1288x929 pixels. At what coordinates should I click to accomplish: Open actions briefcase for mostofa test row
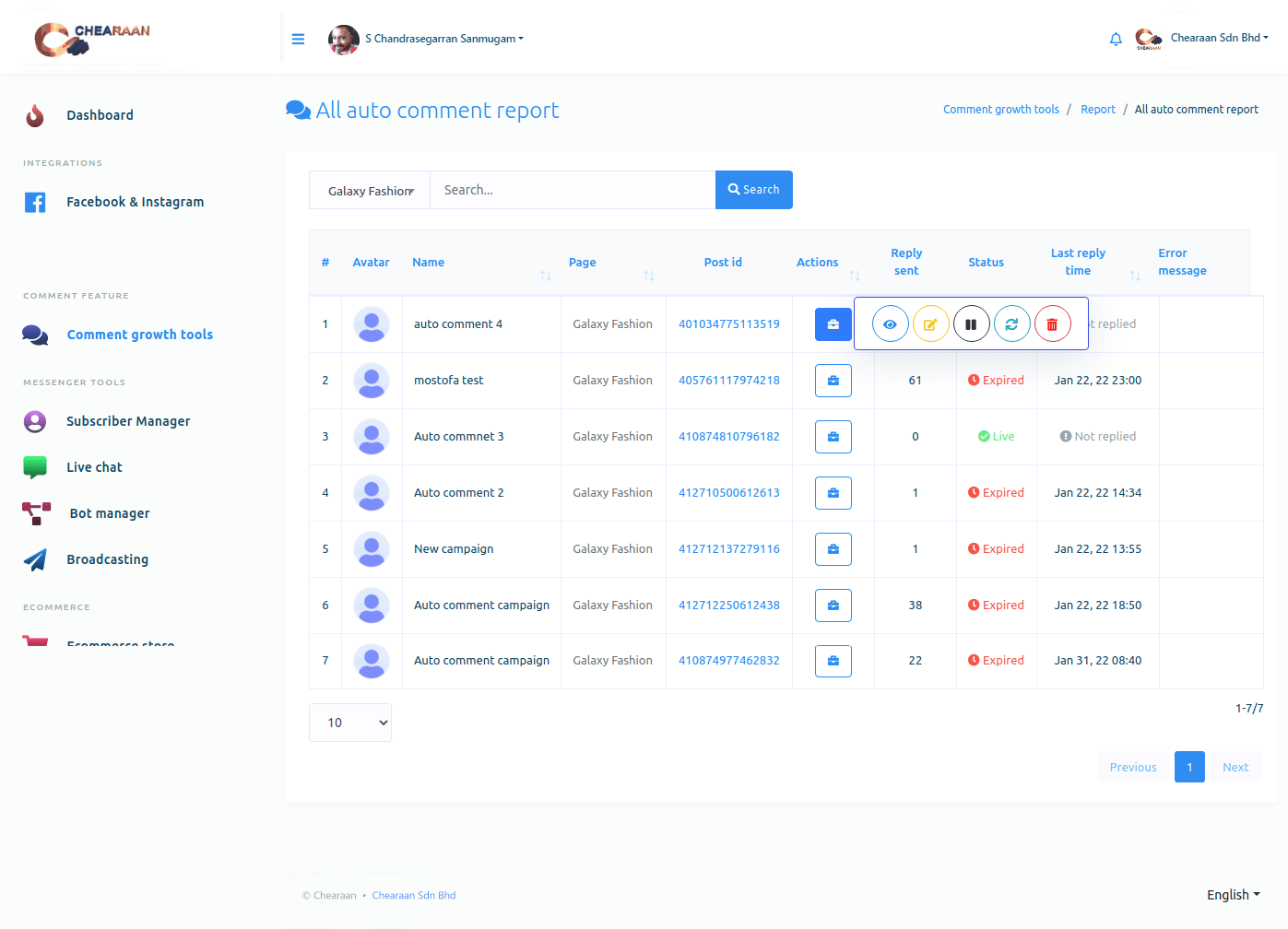point(833,381)
